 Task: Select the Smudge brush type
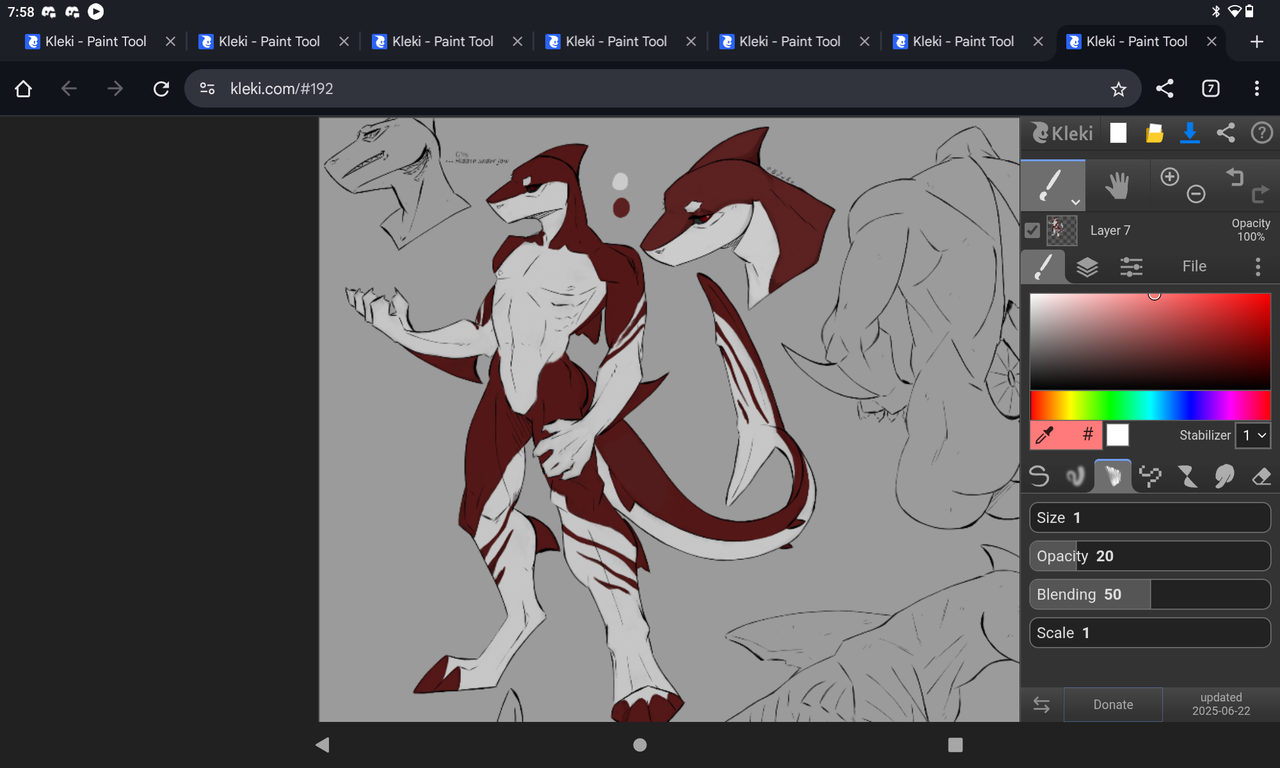1224,476
